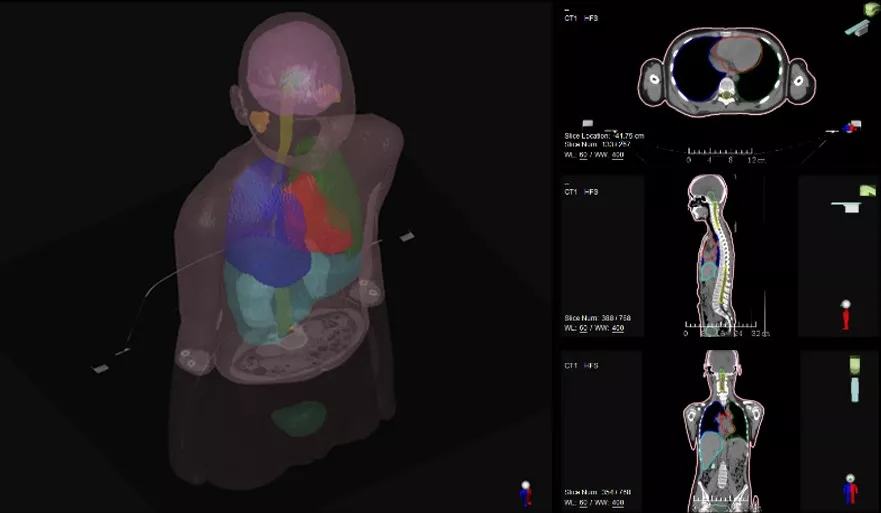
Task: Click the red patient orientation figure in sagittal view
Action: (847, 315)
